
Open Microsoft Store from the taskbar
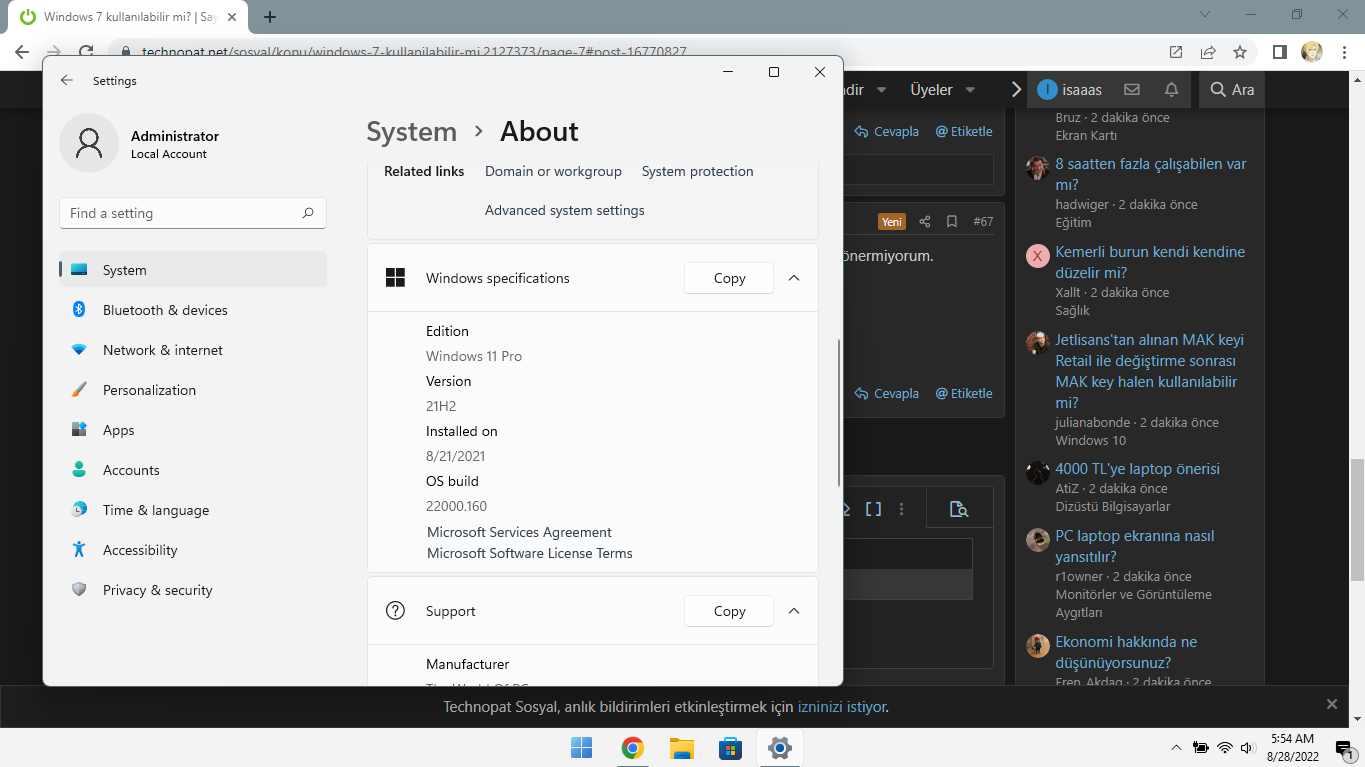click(x=731, y=747)
